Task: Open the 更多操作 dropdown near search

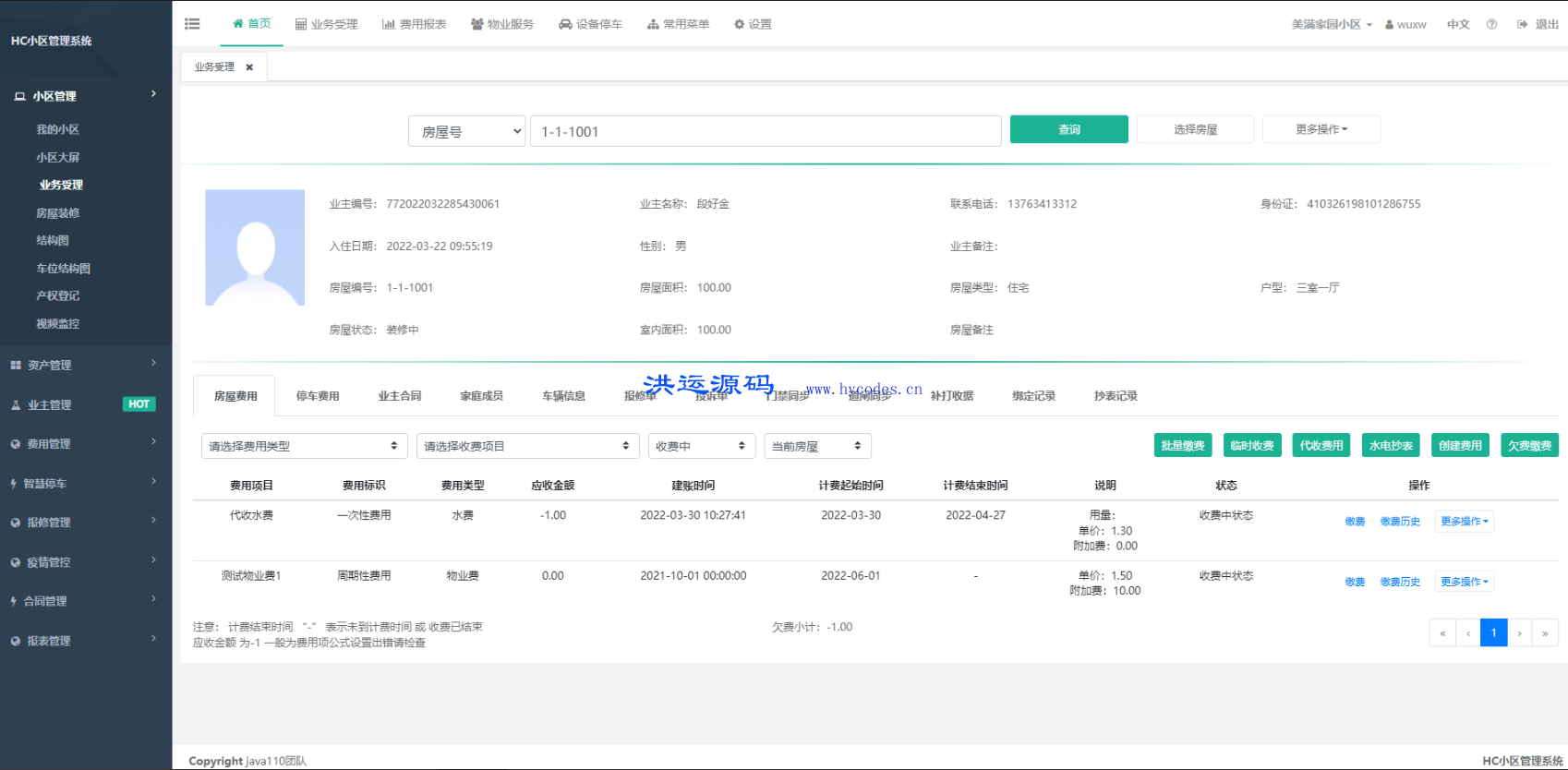Action: click(1321, 129)
